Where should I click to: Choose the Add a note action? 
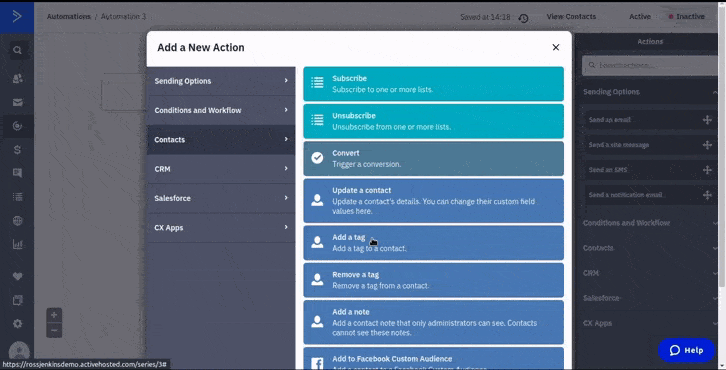(433, 322)
